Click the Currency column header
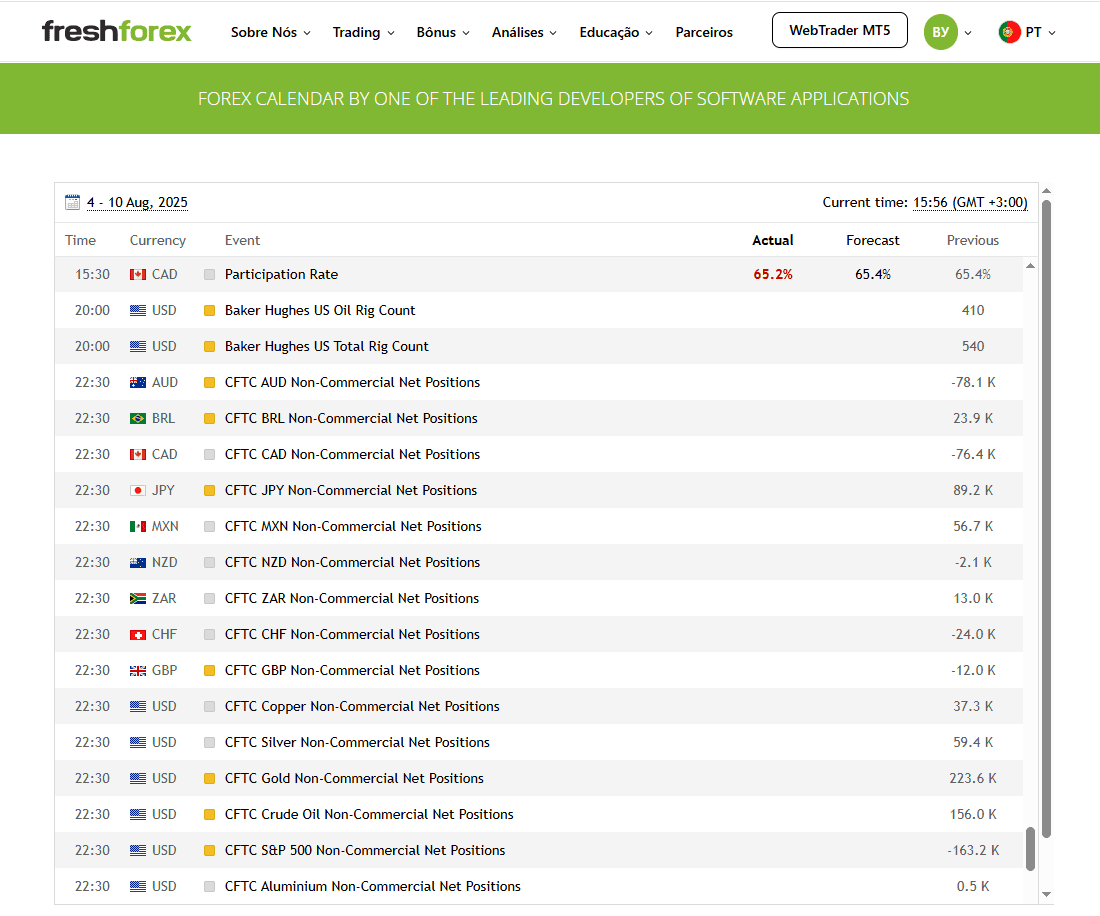 click(x=158, y=240)
